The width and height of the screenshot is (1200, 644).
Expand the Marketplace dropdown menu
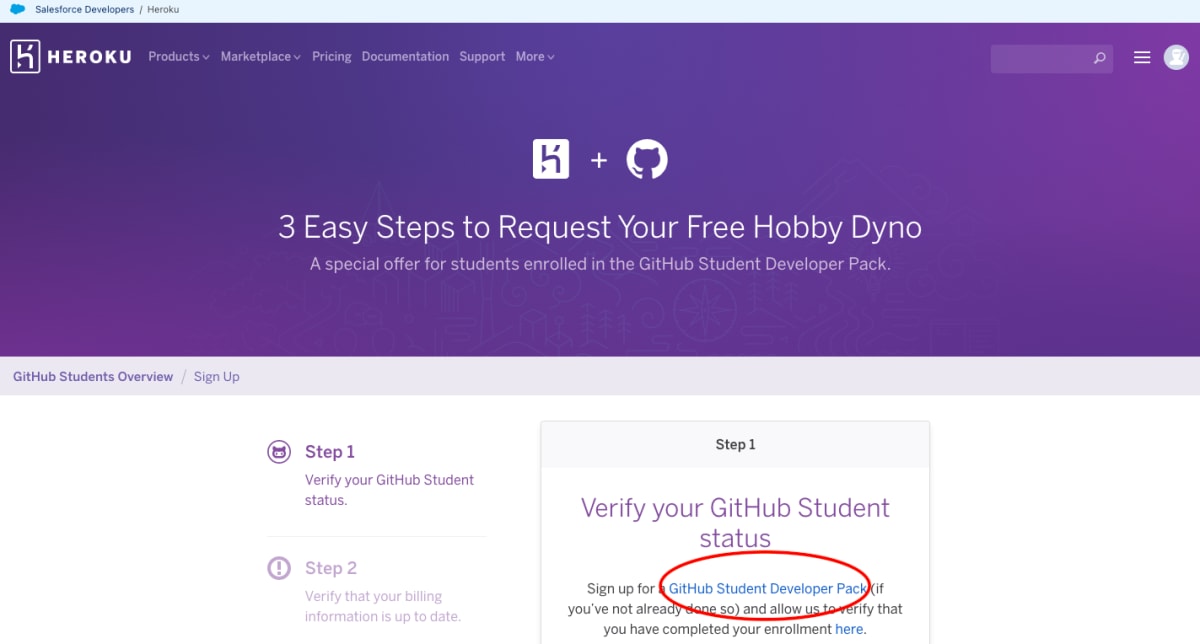point(261,57)
